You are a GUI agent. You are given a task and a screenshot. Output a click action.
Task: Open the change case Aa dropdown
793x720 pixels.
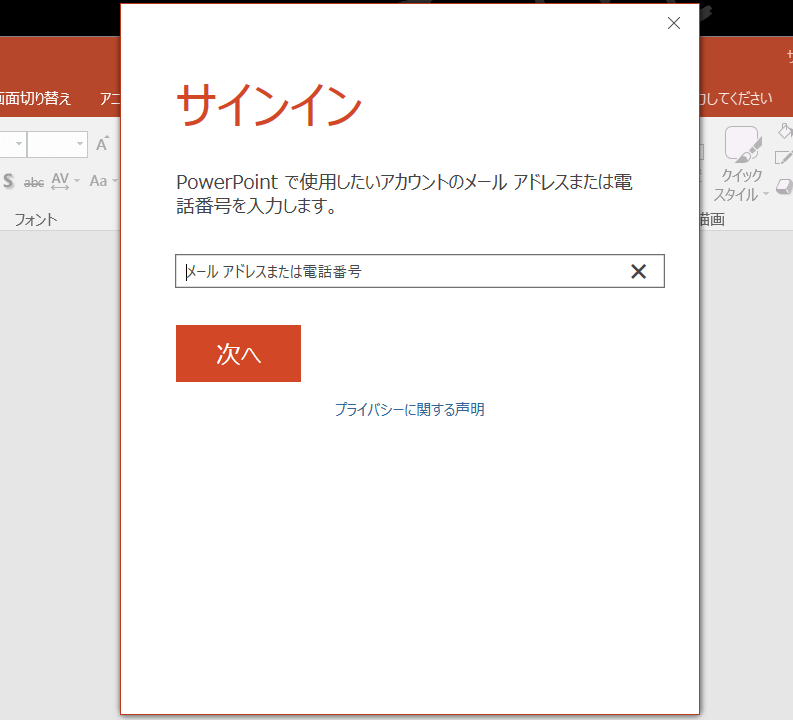click(102, 181)
